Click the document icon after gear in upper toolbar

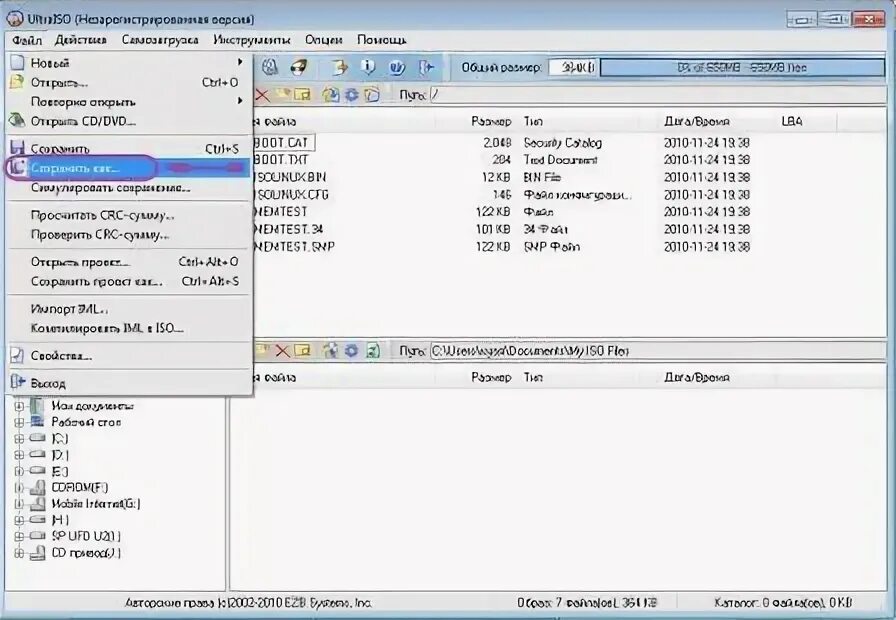371,94
